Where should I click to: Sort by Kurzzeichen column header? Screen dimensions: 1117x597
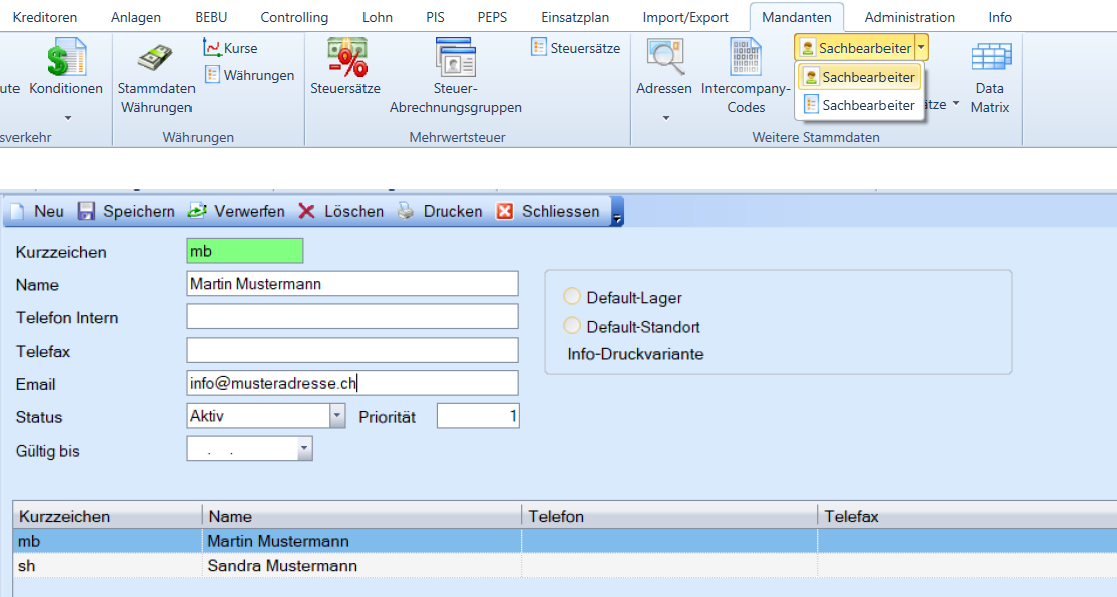coord(108,516)
